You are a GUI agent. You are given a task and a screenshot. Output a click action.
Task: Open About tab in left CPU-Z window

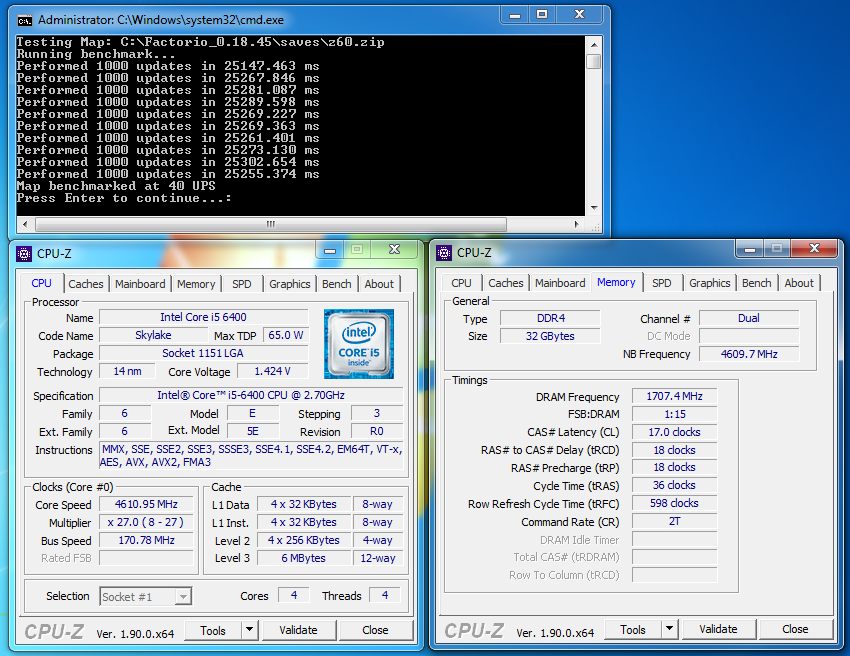click(379, 284)
